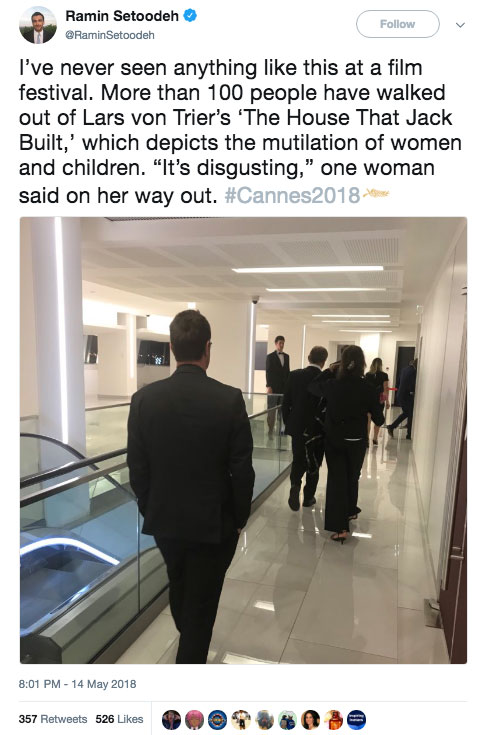The width and height of the screenshot is (496, 735).
Task: Open first liker avatar in row
Action: coord(171,720)
